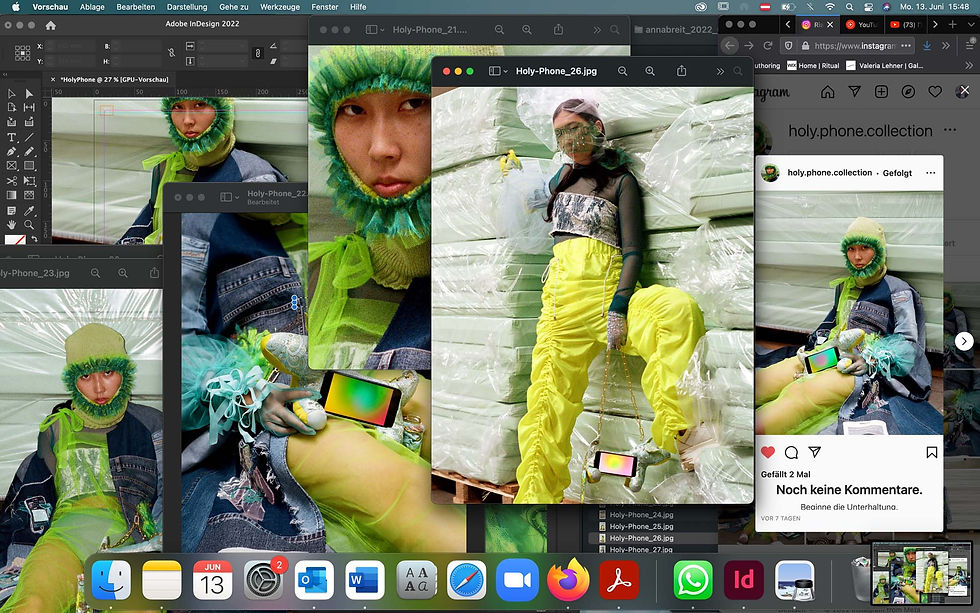Click the comment bubble icon on the Instagram post
The height and width of the screenshot is (613, 980).
click(791, 452)
